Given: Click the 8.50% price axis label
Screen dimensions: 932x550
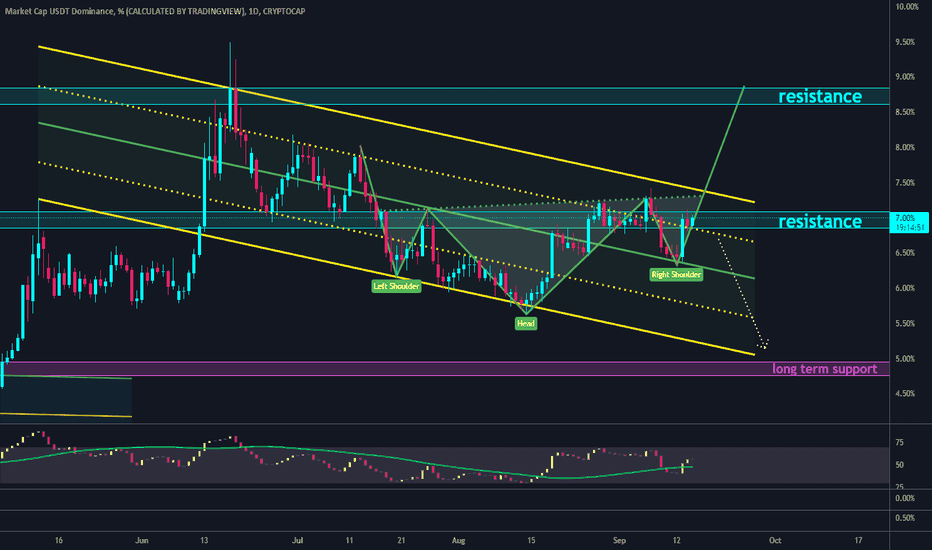Looking at the screenshot, I should (x=906, y=112).
